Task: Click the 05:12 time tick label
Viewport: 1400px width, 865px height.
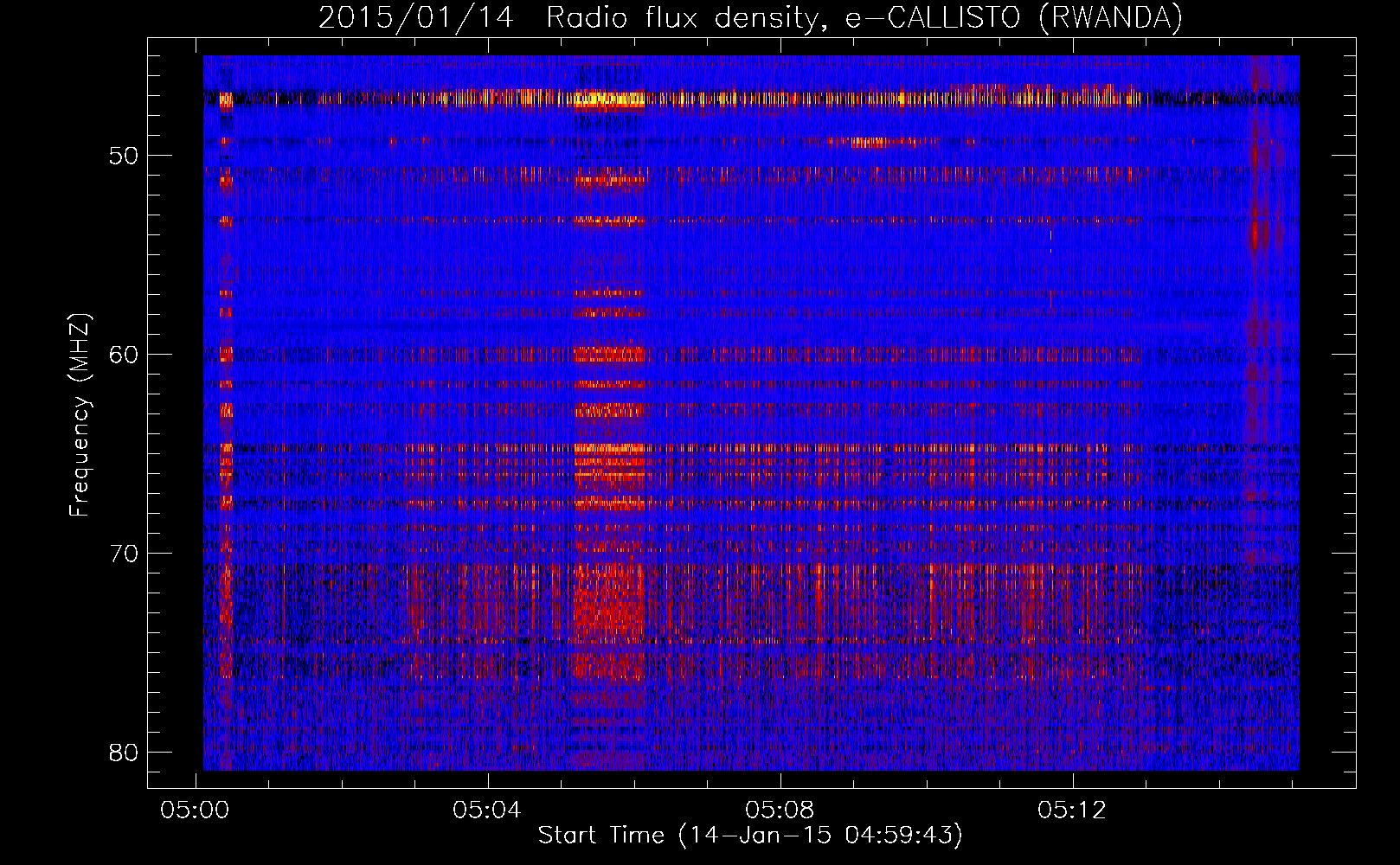Action: 1073,811
